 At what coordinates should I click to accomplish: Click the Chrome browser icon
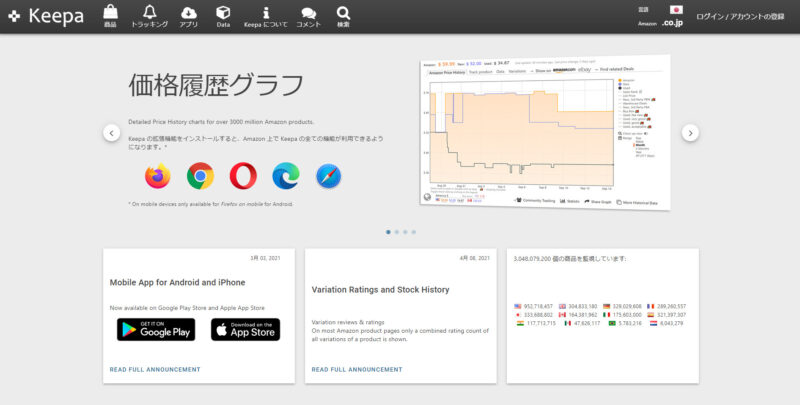click(x=201, y=176)
